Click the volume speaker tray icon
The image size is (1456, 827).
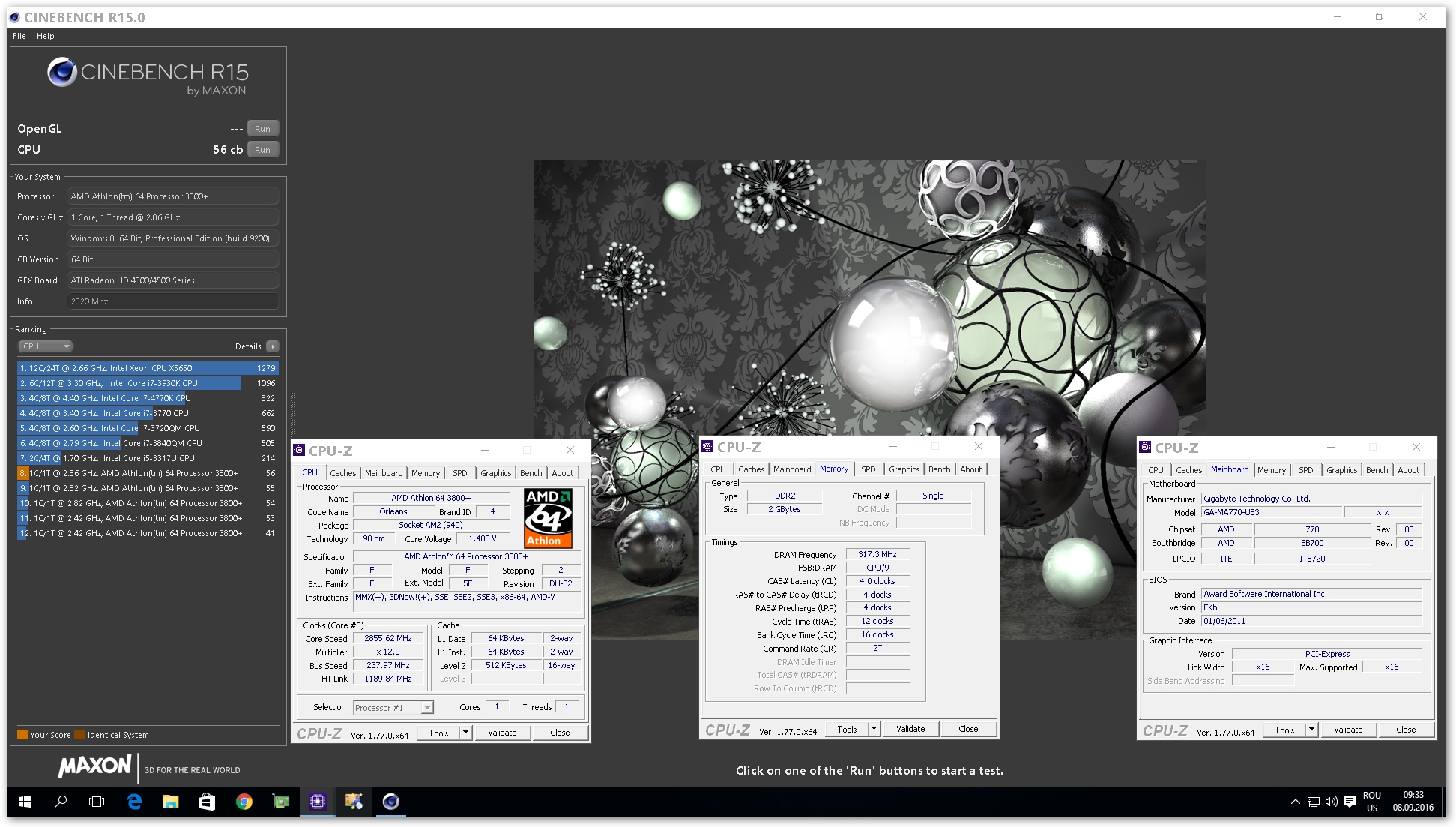point(1332,802)
